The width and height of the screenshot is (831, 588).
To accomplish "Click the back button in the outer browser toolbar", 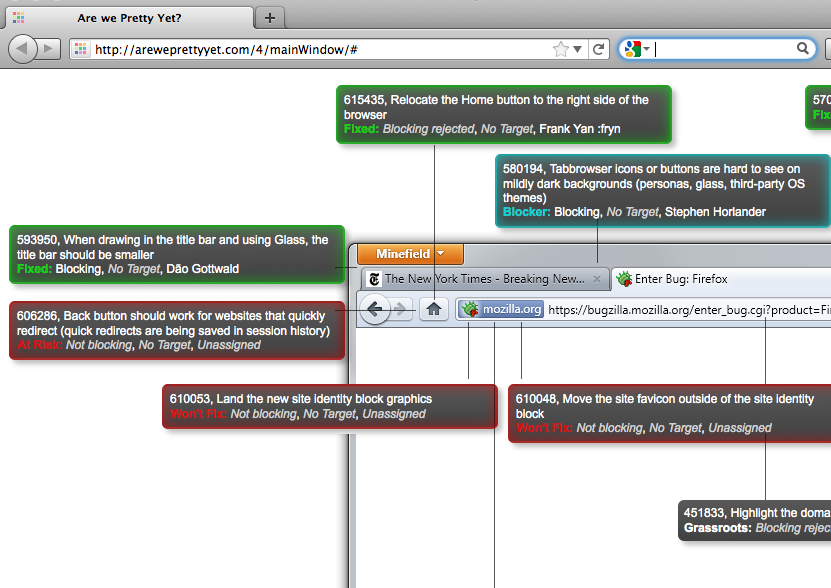I will click(x=23, y=49).
